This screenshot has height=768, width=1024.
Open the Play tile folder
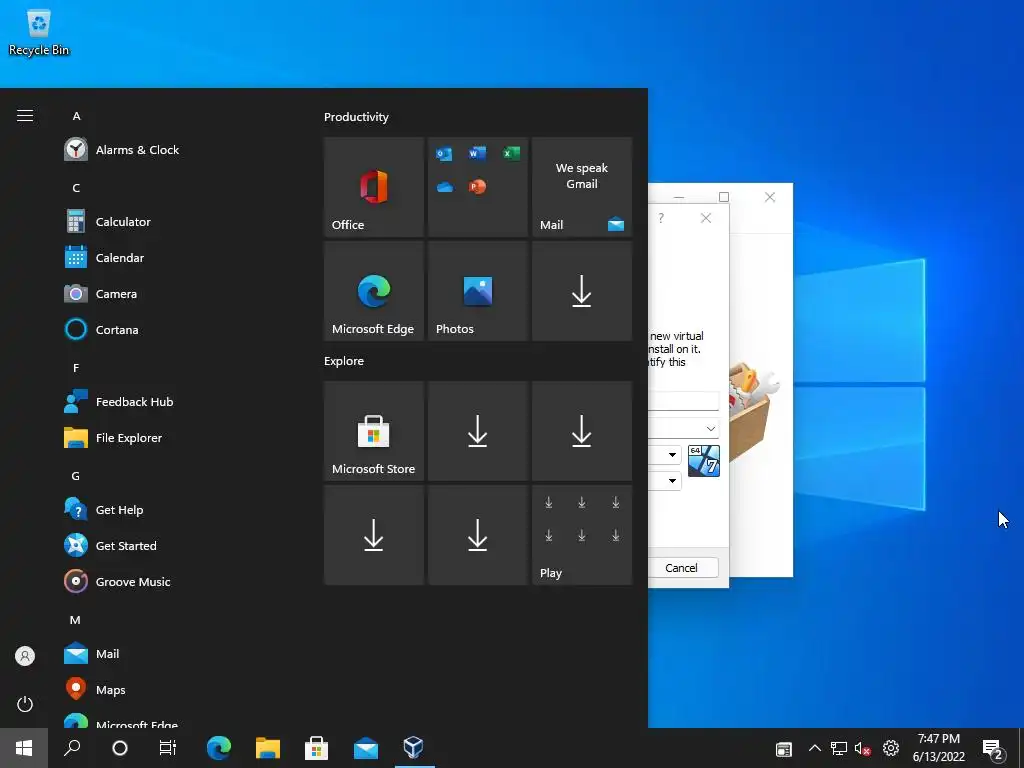(x=582, y=535)
